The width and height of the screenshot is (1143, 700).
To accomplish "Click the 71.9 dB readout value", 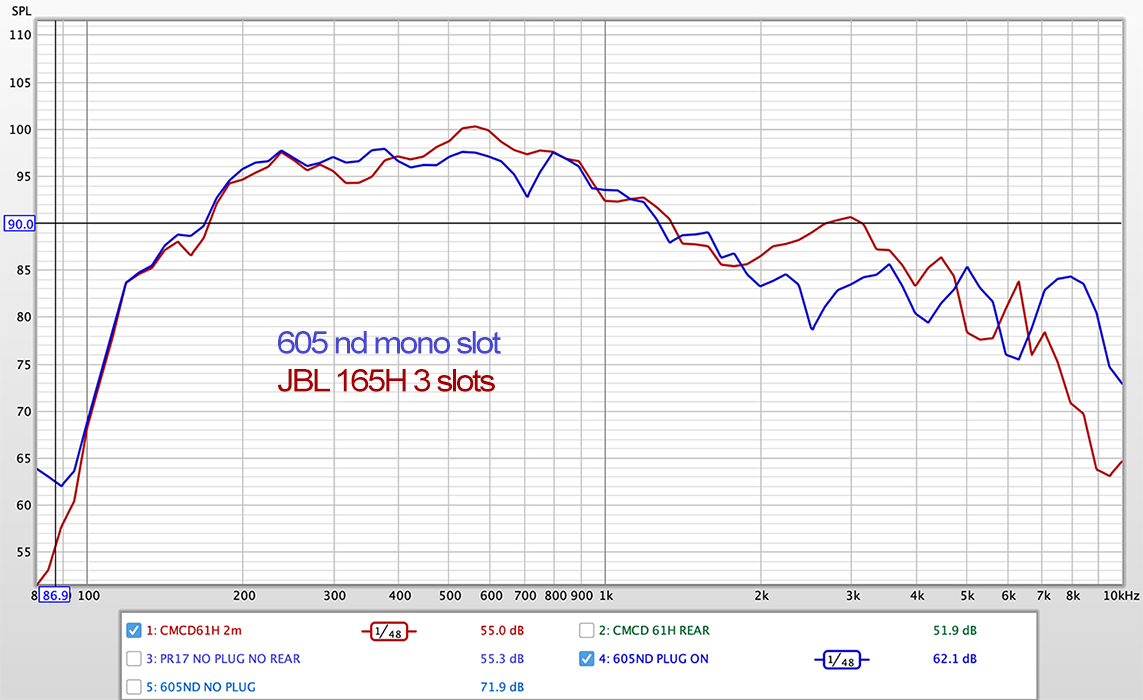I will 502,687.
